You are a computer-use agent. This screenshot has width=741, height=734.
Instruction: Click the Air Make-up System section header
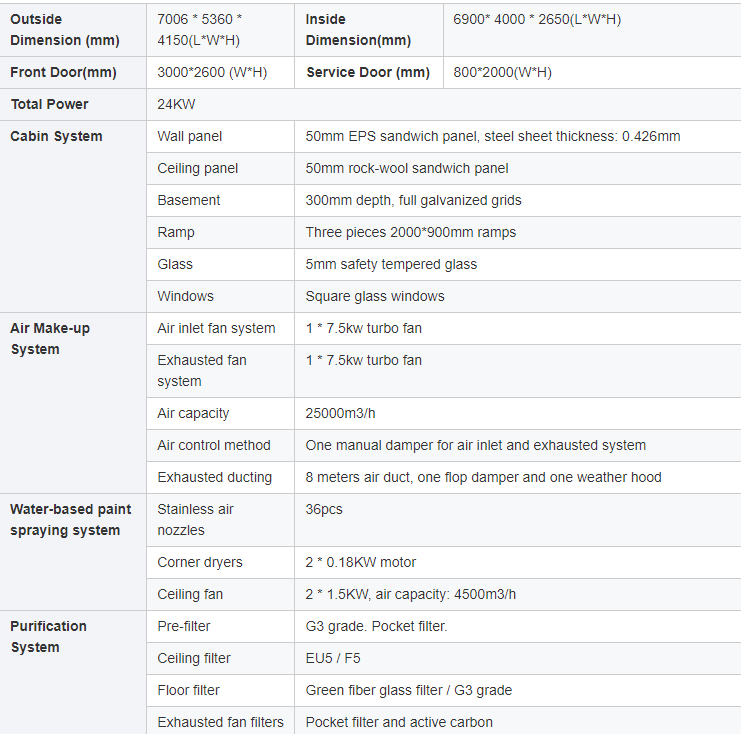(50, 338)
